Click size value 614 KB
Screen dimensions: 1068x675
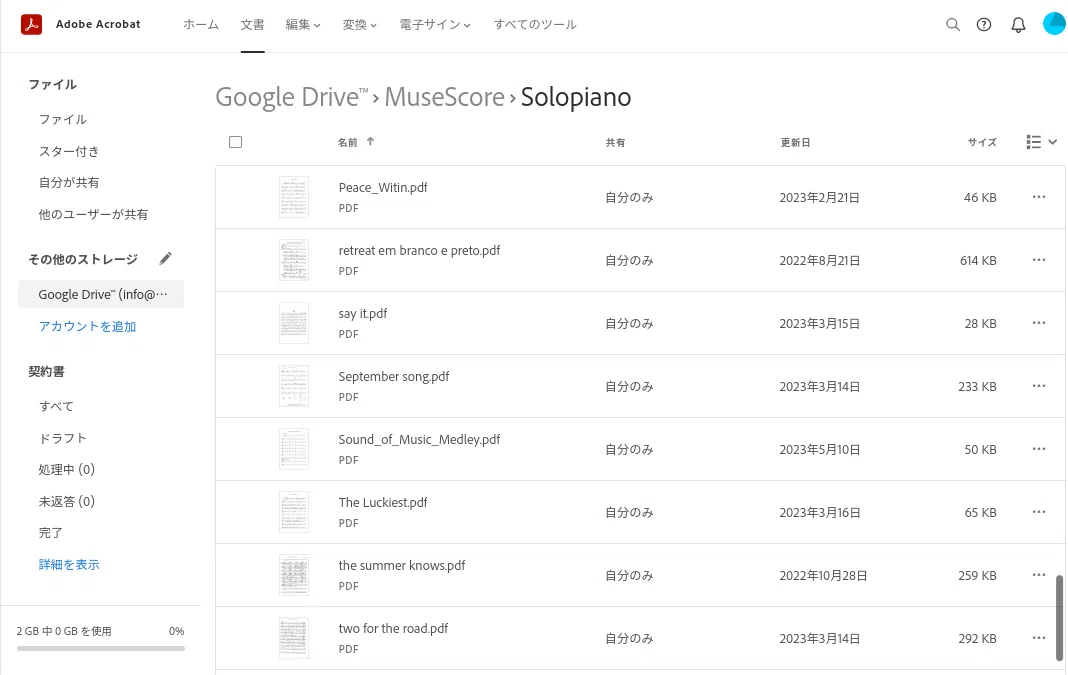[978, 260]
